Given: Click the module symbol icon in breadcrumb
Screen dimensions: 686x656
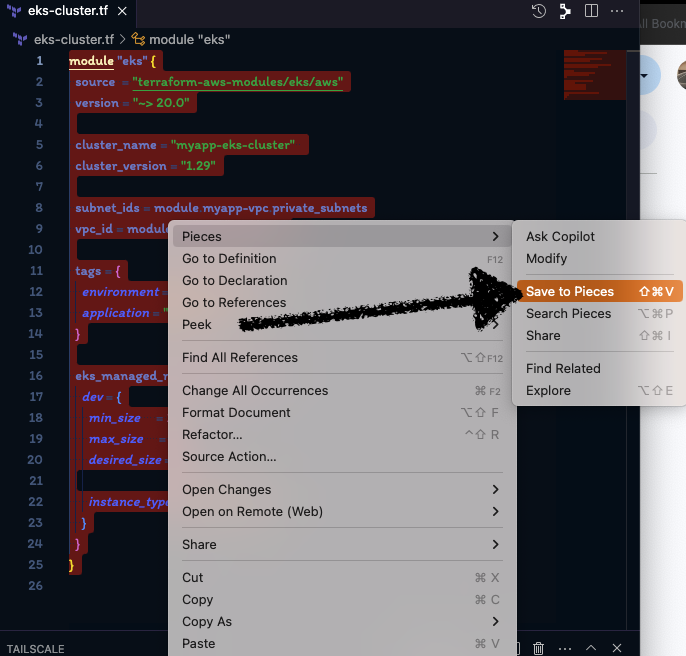Looking at the screenshot, I should [x=138, y=39].
